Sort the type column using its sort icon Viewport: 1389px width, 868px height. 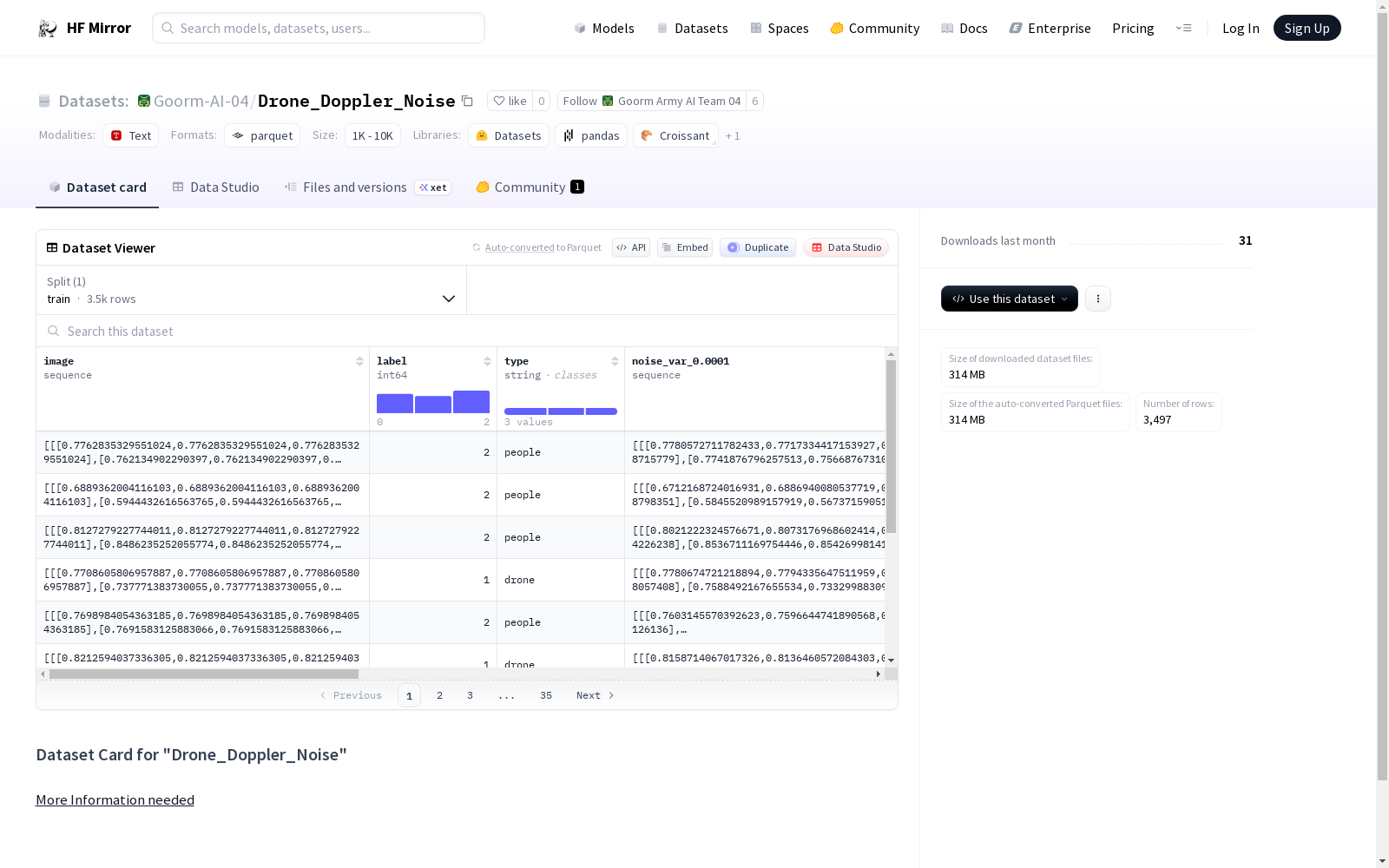pyautogui.click(x=615, y=361)
